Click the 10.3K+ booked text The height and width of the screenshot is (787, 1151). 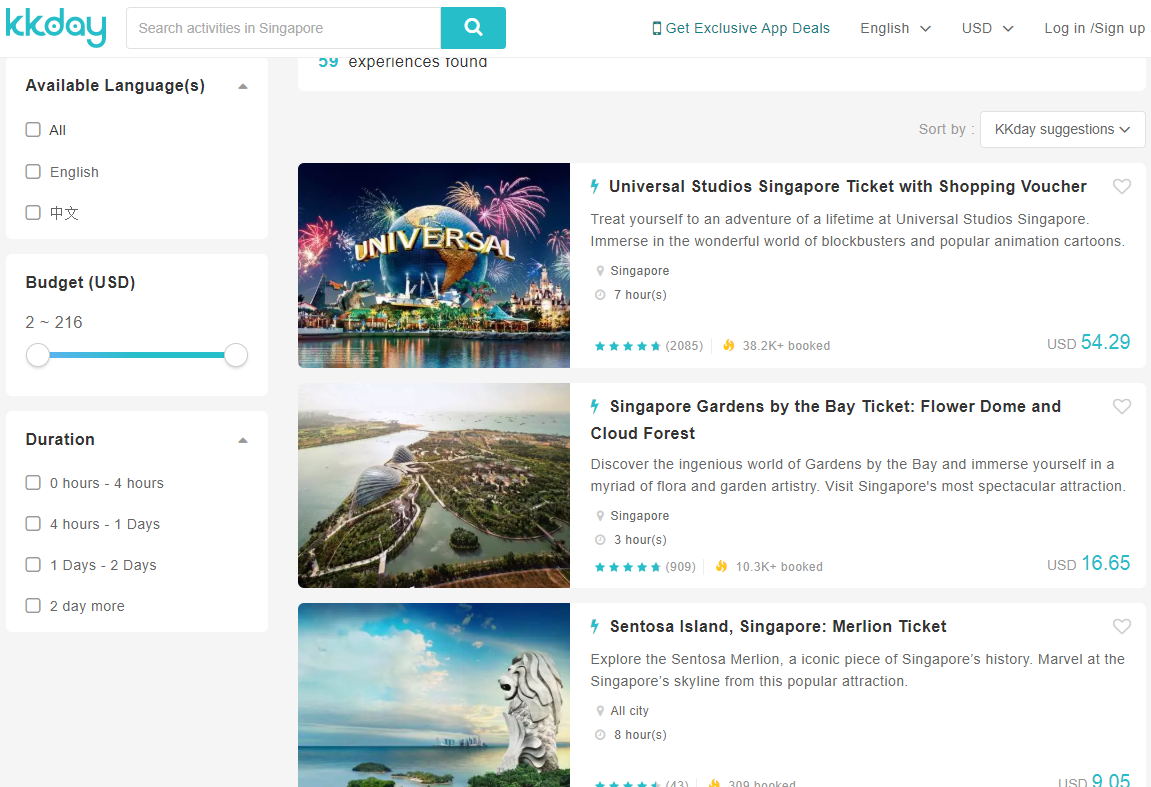779,567
